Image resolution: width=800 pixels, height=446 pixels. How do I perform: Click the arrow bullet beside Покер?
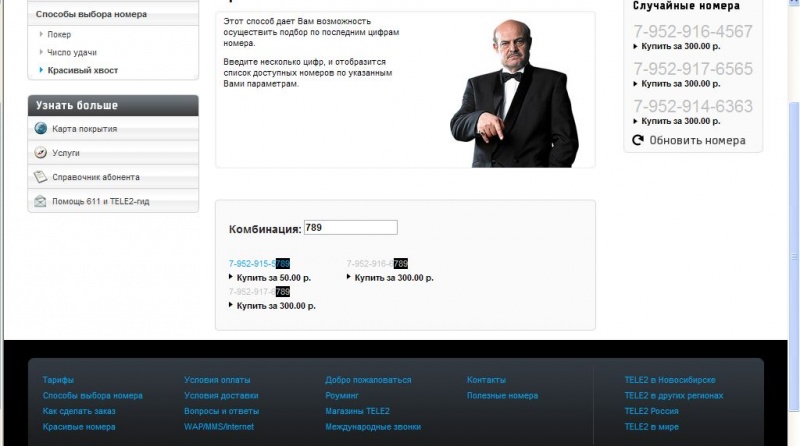(x=41, y=34)
